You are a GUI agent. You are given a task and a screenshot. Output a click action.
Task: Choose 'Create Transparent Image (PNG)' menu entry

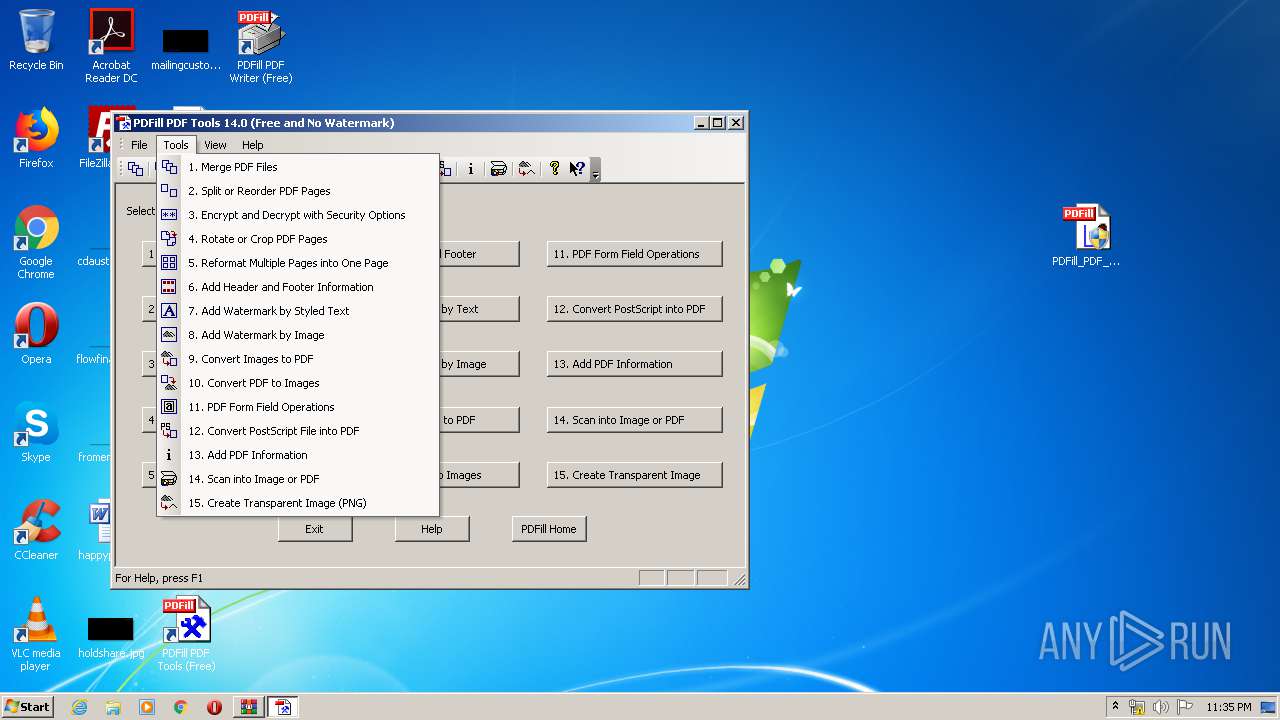point(298,503)
